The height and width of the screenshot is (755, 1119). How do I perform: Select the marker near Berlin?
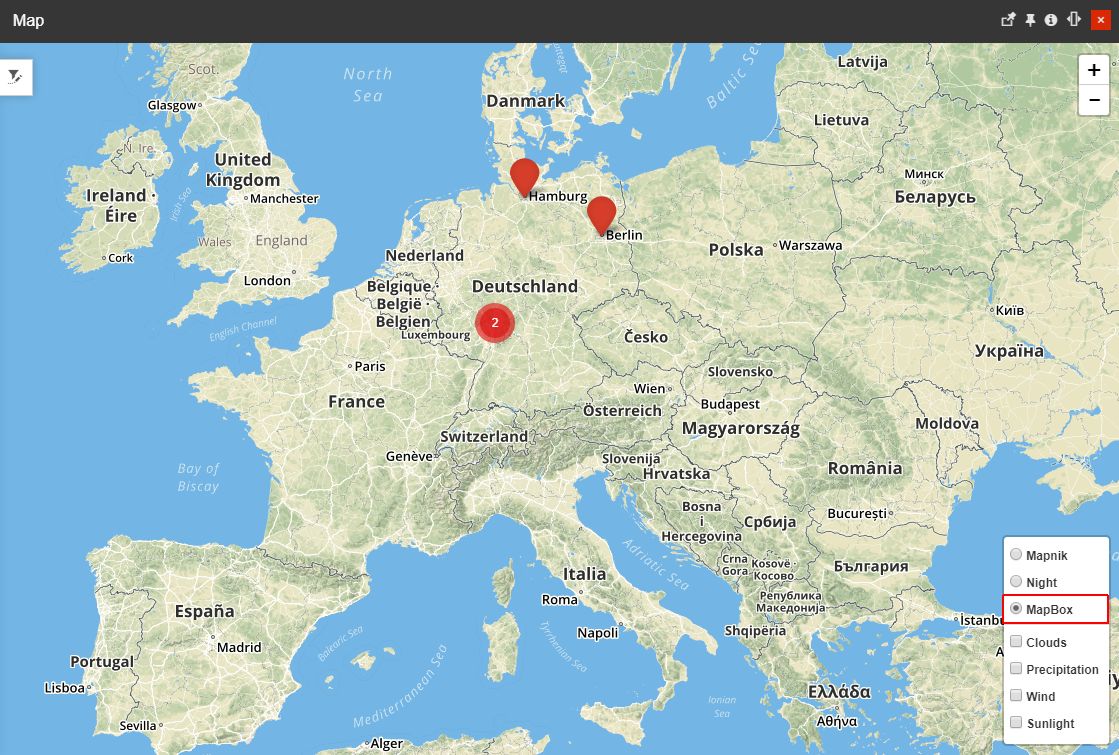point(601,216)
